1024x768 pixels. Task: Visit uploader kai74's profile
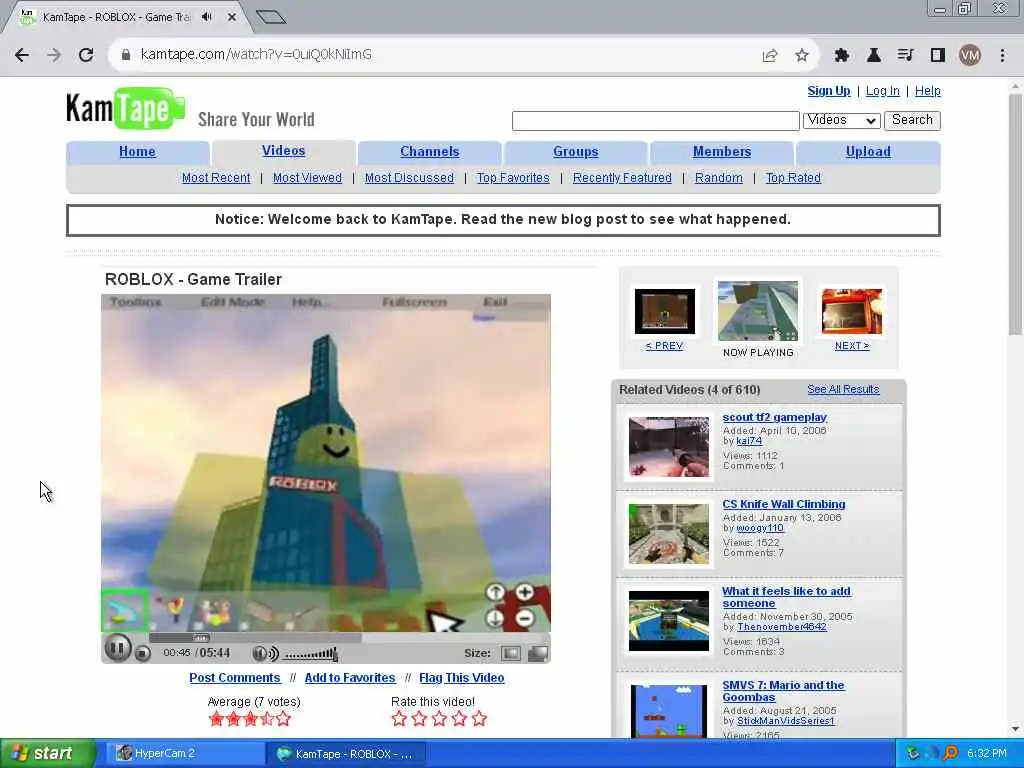(749, 441)
